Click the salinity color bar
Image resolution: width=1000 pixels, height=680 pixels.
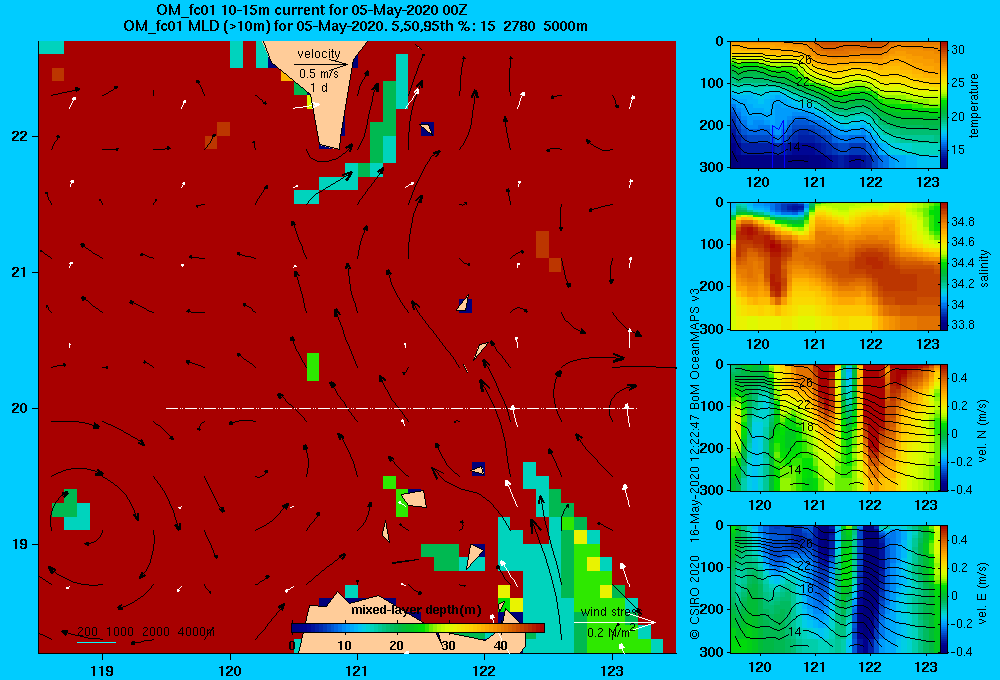point(944,266)
